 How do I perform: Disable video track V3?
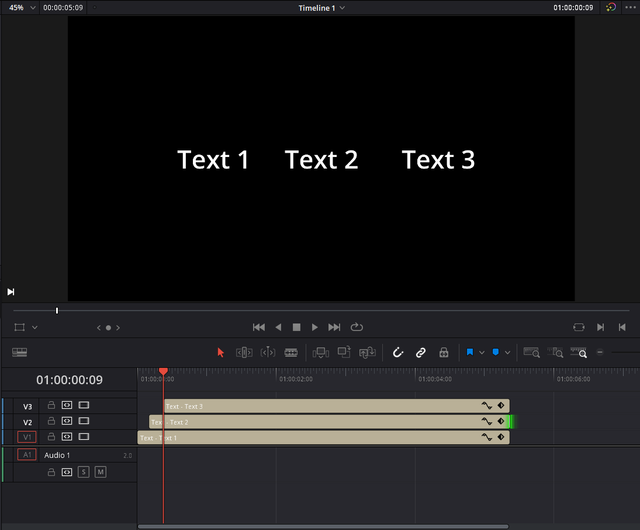(x=84, y=405)
